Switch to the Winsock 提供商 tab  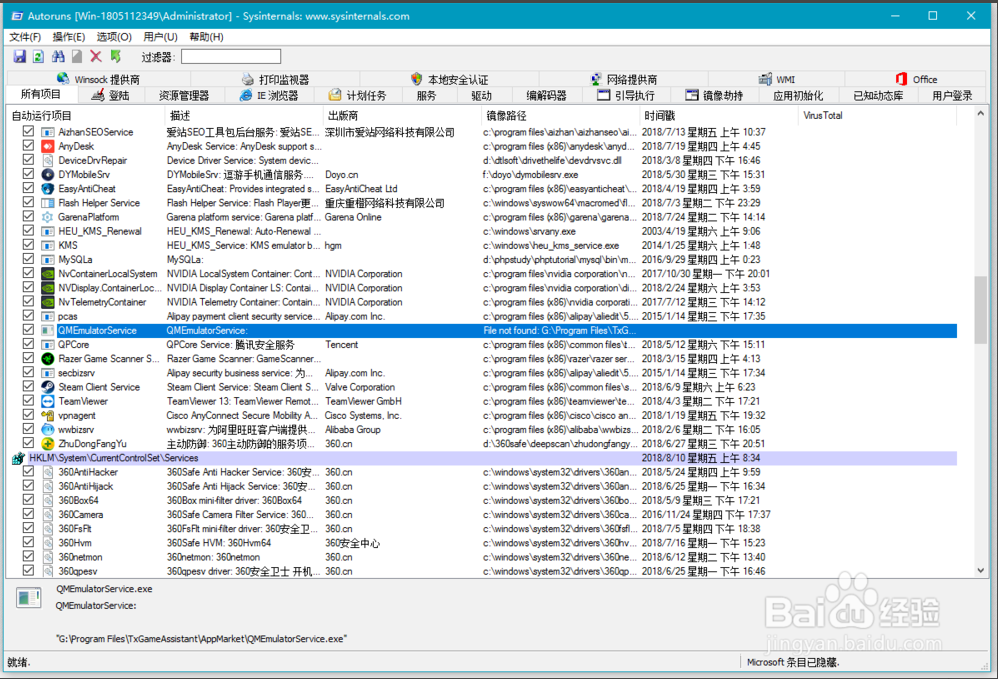pyautogui.click(x=99, y=79)
